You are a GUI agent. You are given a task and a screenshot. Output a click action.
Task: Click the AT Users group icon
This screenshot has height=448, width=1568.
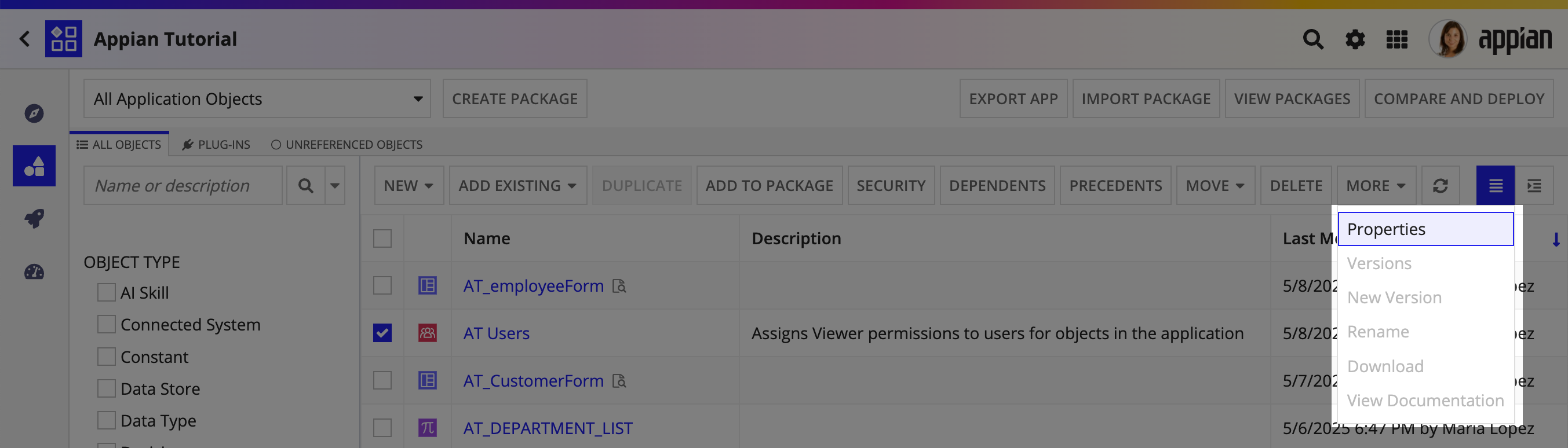click(427, 333)
